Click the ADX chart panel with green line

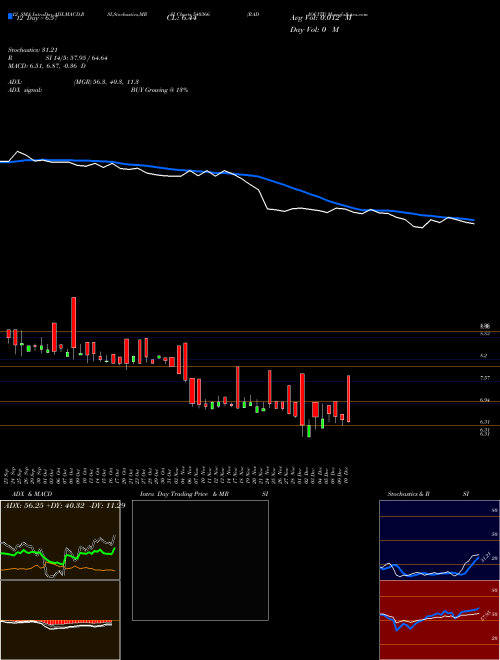pos(60,540)
